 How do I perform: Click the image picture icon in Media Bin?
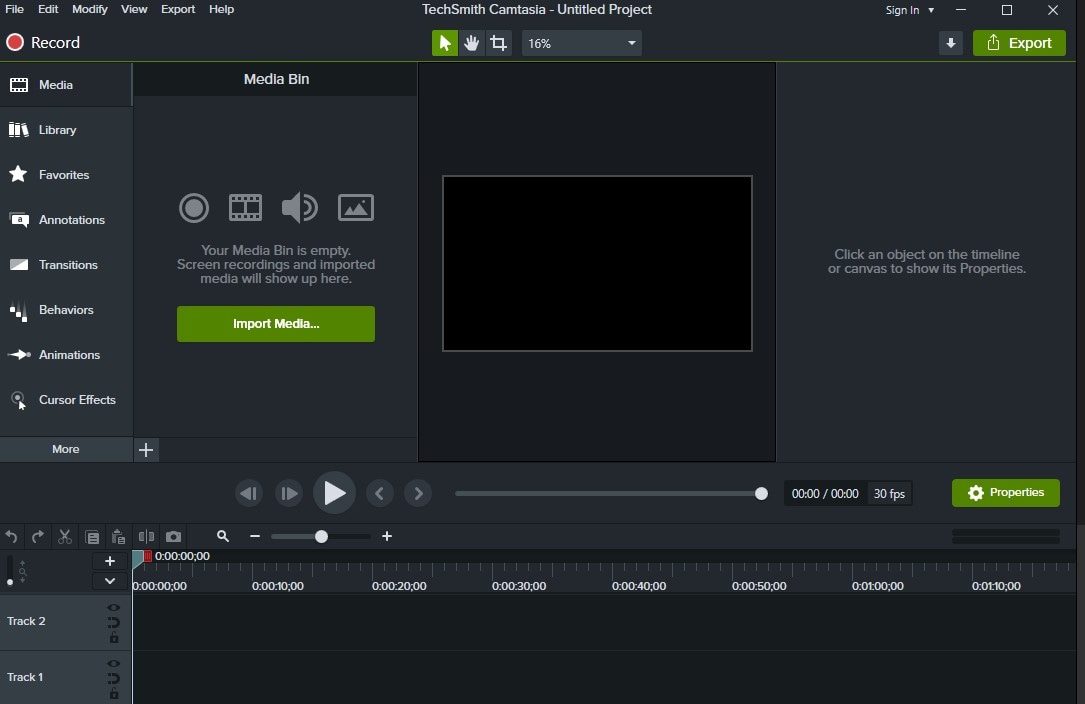pos(356,208)
